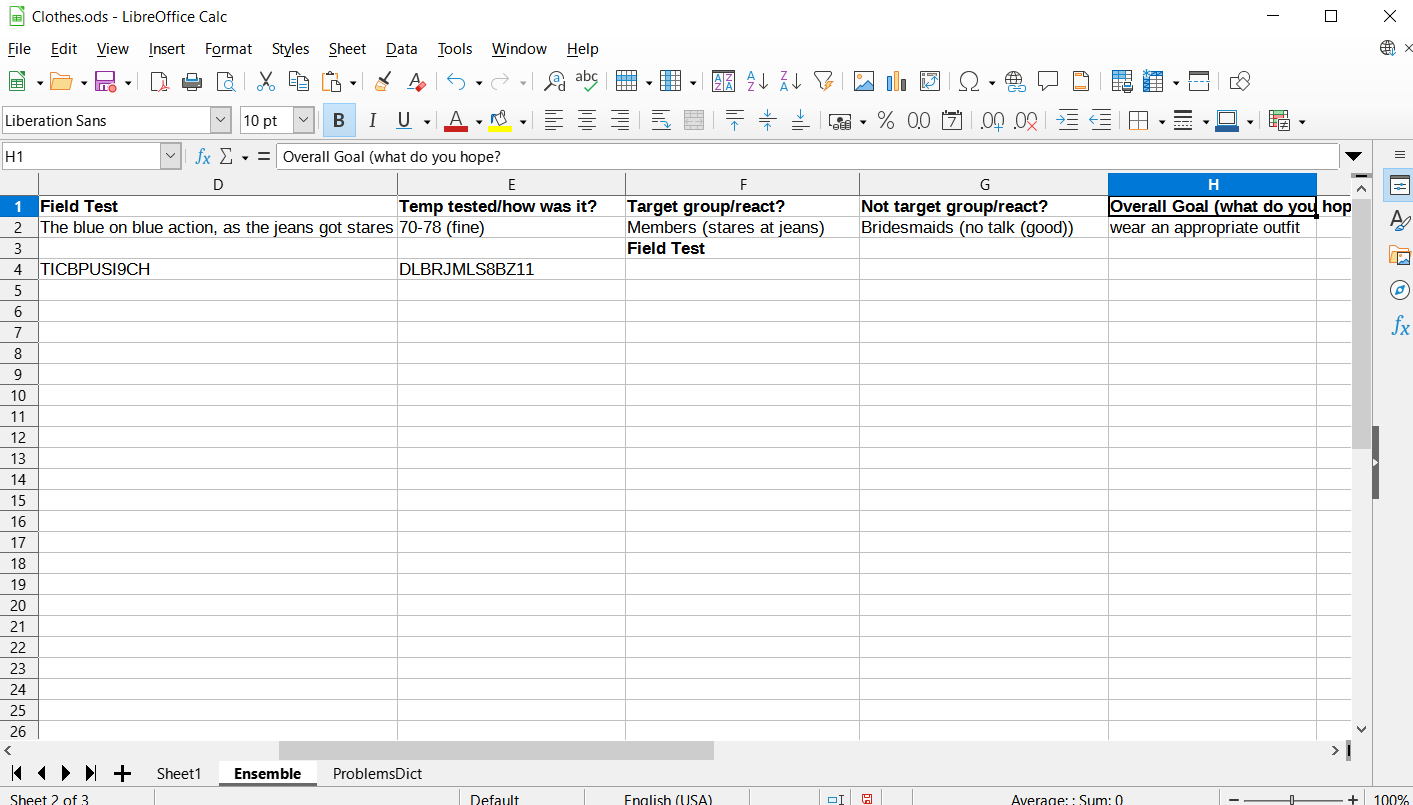The width and height of the screenshot is (1413, 805).
Task: Open the sidebar Navigator panel
Action: pyautogui.click(x=1400, y=290)
